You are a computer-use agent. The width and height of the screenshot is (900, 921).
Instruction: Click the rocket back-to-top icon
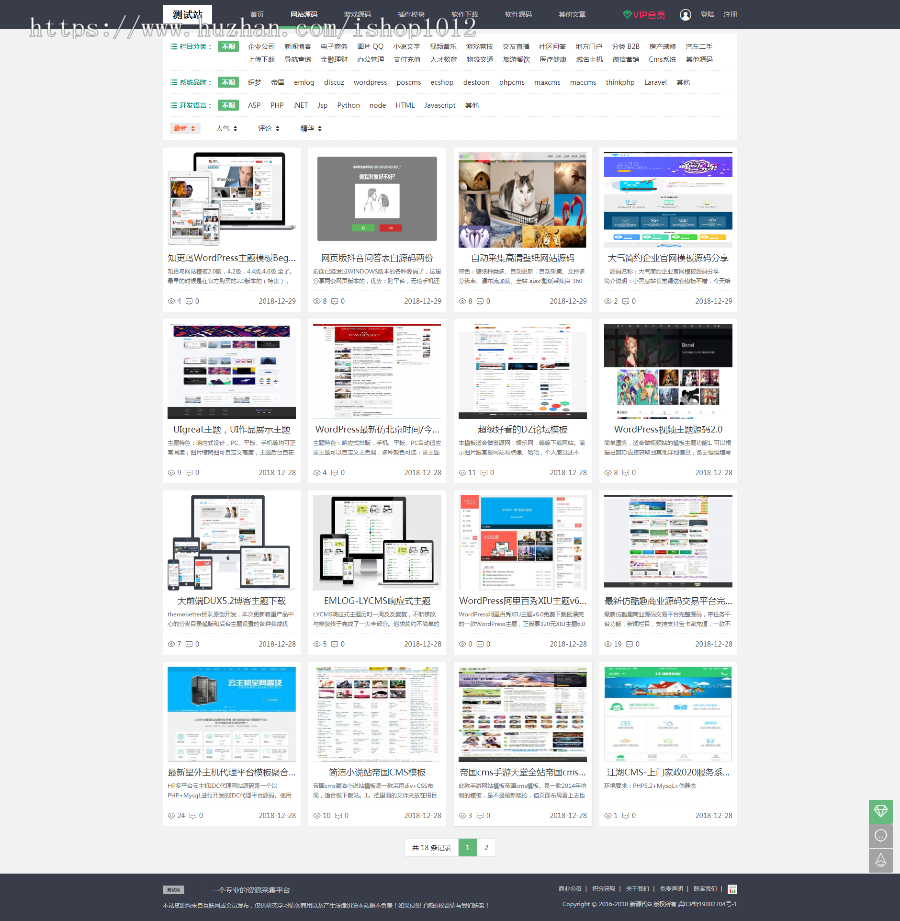pyautogui.click(x=881, y=860)
